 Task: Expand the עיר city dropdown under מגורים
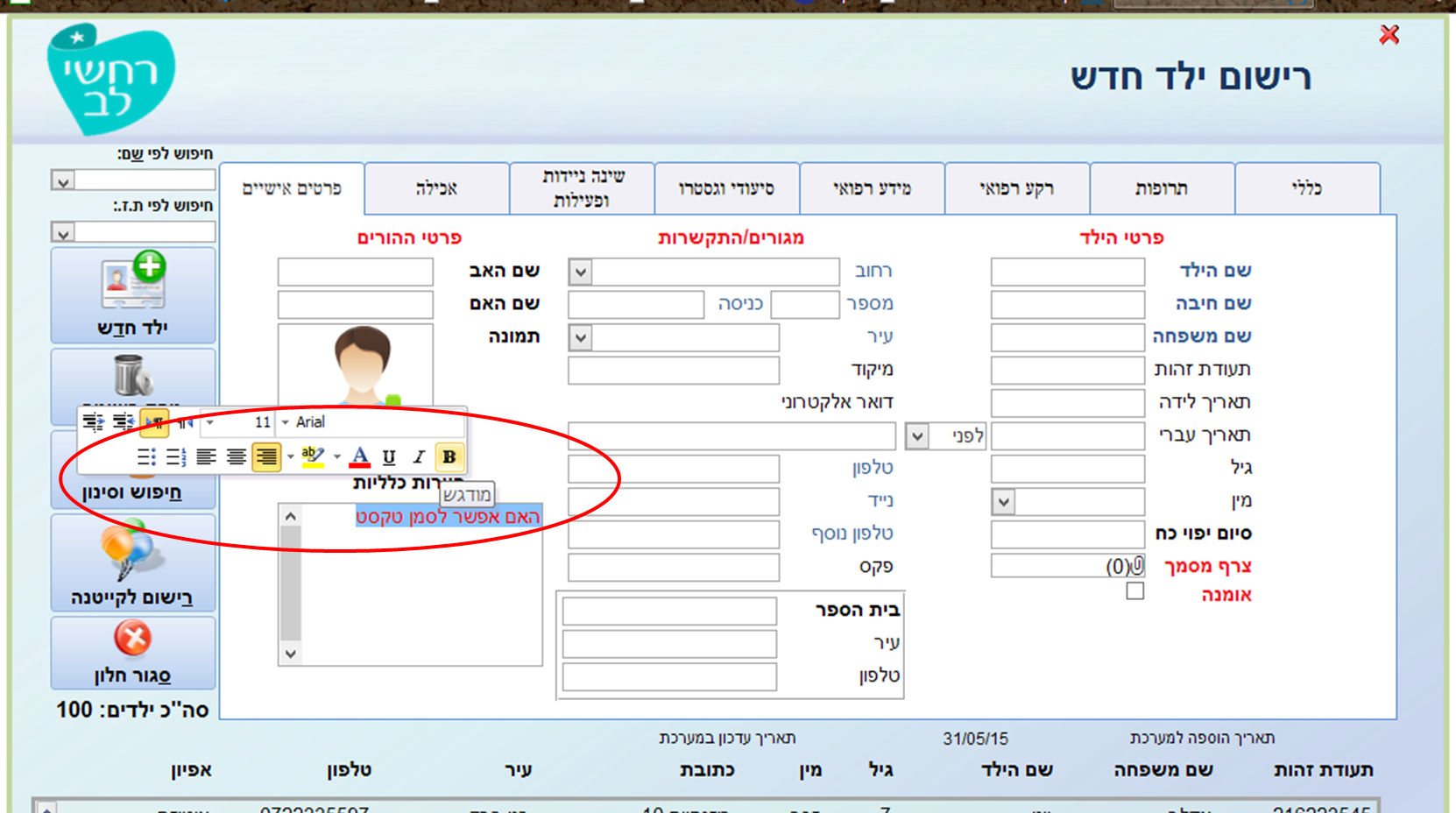point(581,337)
